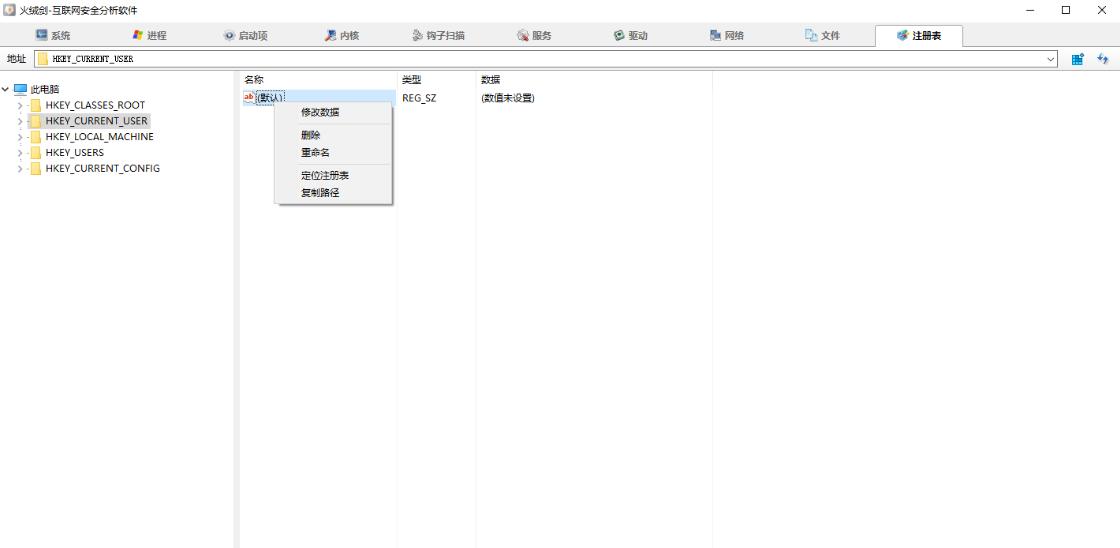Collapse the 此电脑 tree node
This screenshot has height=548, width=1120.
[6, 89]
